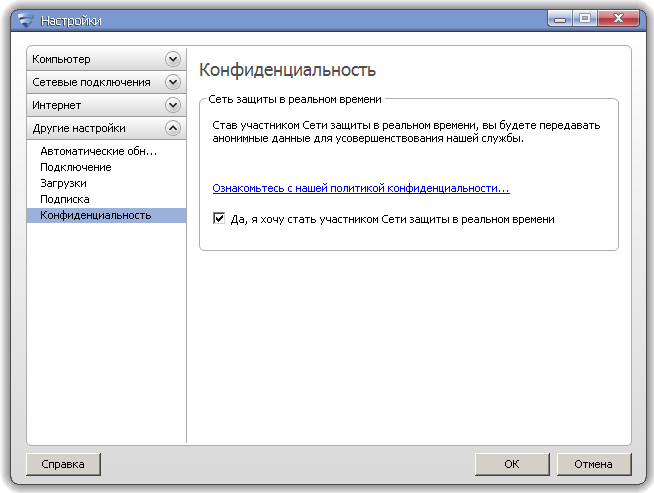Go to the Загрузки settings item
This screenshot has width=654, height=493.
(63, 183)
